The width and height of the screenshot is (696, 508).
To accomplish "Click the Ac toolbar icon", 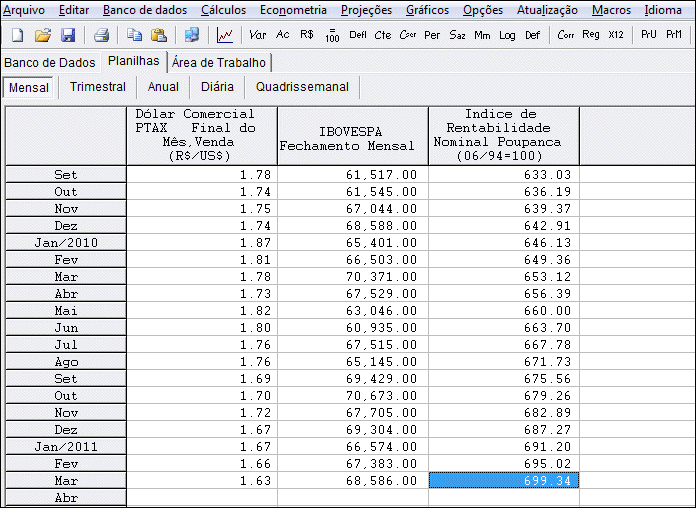I will coord(282,35).
